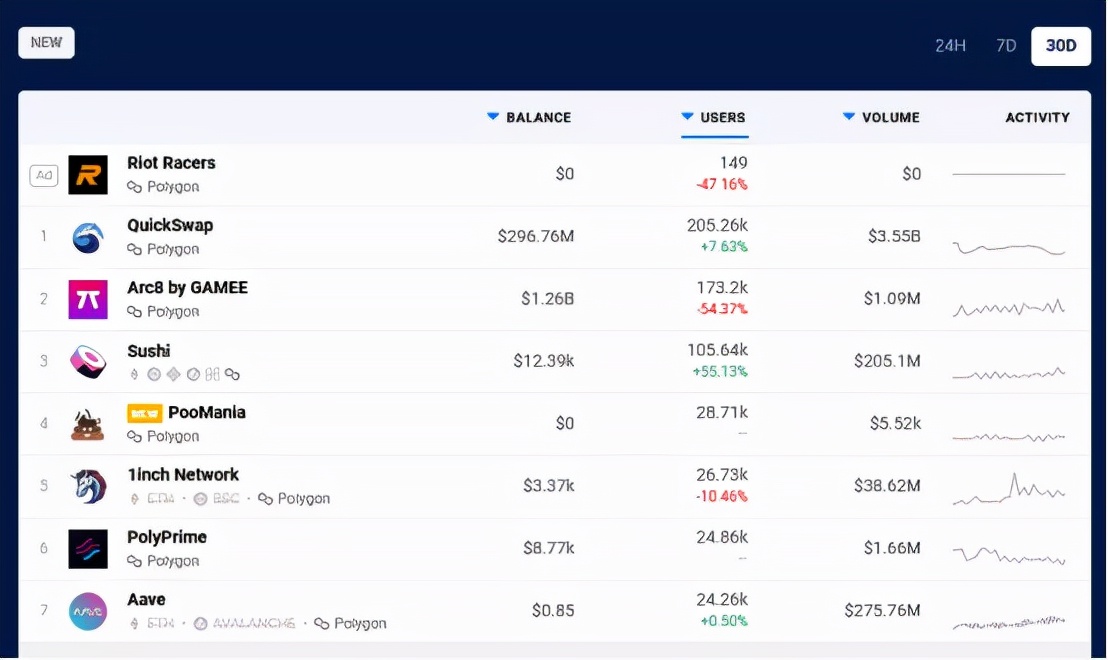This screenshot has width=1108, height=660.
Task: Click the Aave activity sparkline
Action: coord(1008,623)
